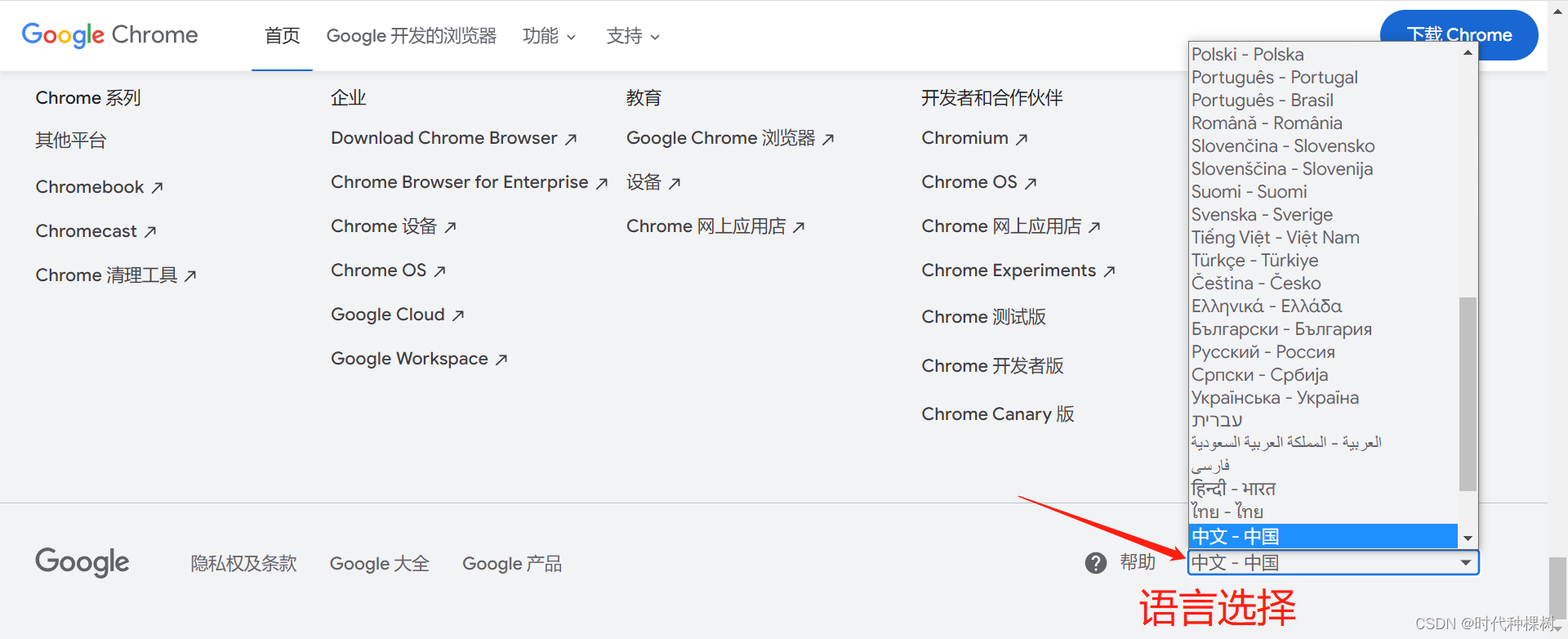The height and width of the screenshot is (639, 1568).
Task: Click the language list scrollbar thumb
Action: click(1468, 394)
